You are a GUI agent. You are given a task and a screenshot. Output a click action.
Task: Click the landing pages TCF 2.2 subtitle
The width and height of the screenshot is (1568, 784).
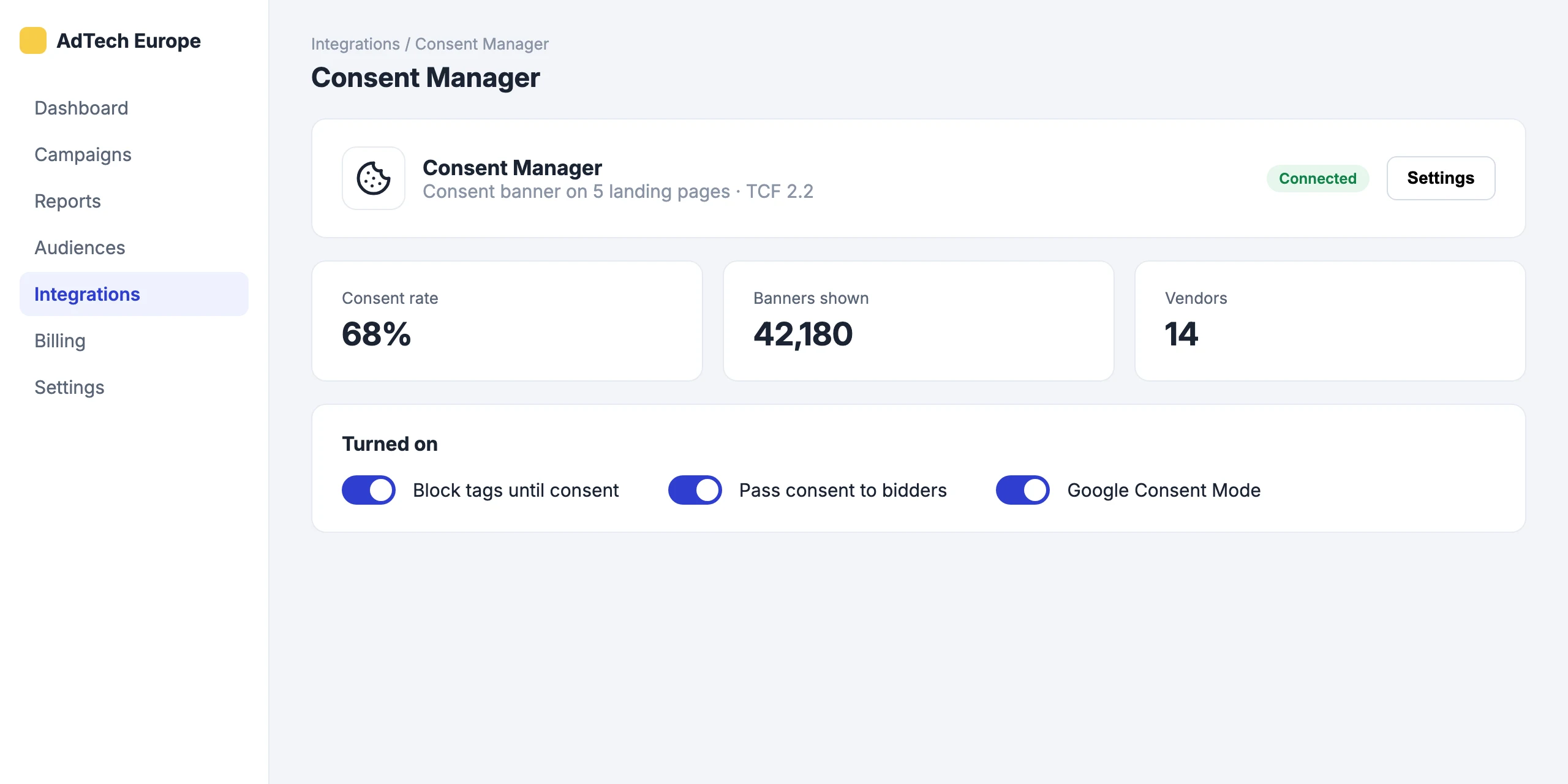point(618,192)
